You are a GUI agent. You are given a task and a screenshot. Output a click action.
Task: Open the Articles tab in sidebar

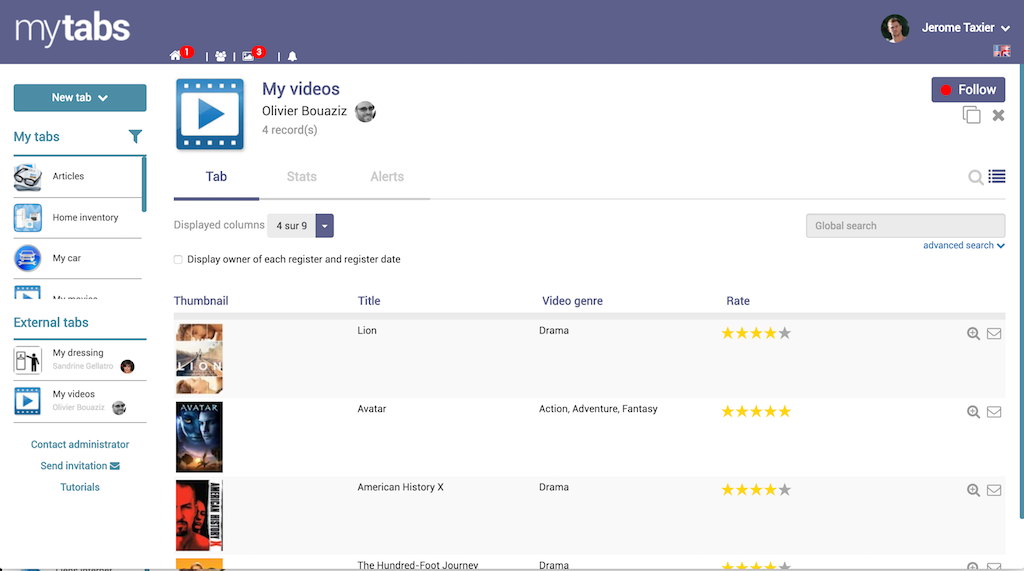pos(77,176)
